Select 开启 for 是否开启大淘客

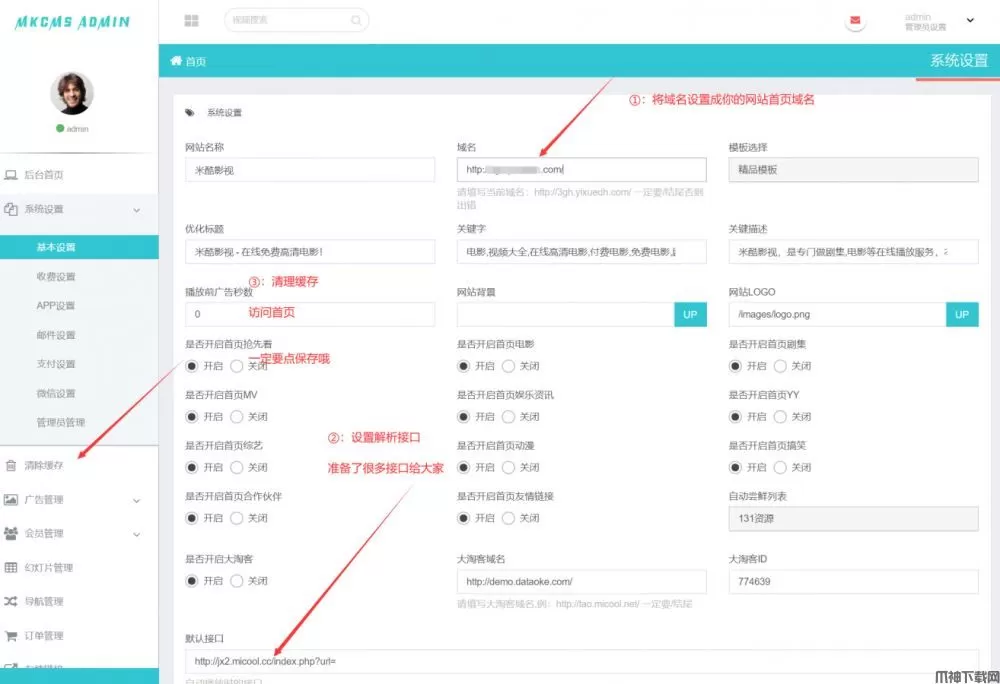pyautogui.click(x=193, y=580)
